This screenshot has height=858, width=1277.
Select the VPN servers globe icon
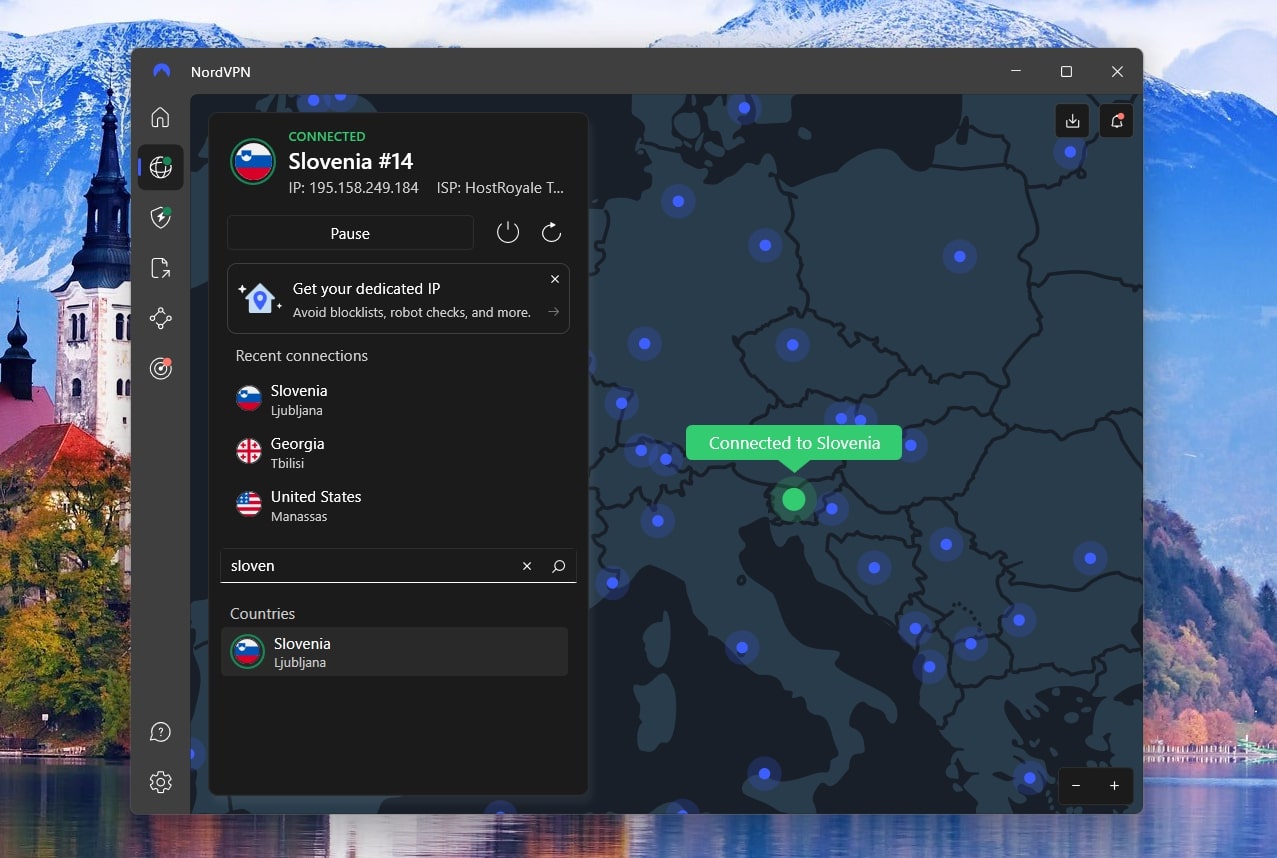point(160,167)
